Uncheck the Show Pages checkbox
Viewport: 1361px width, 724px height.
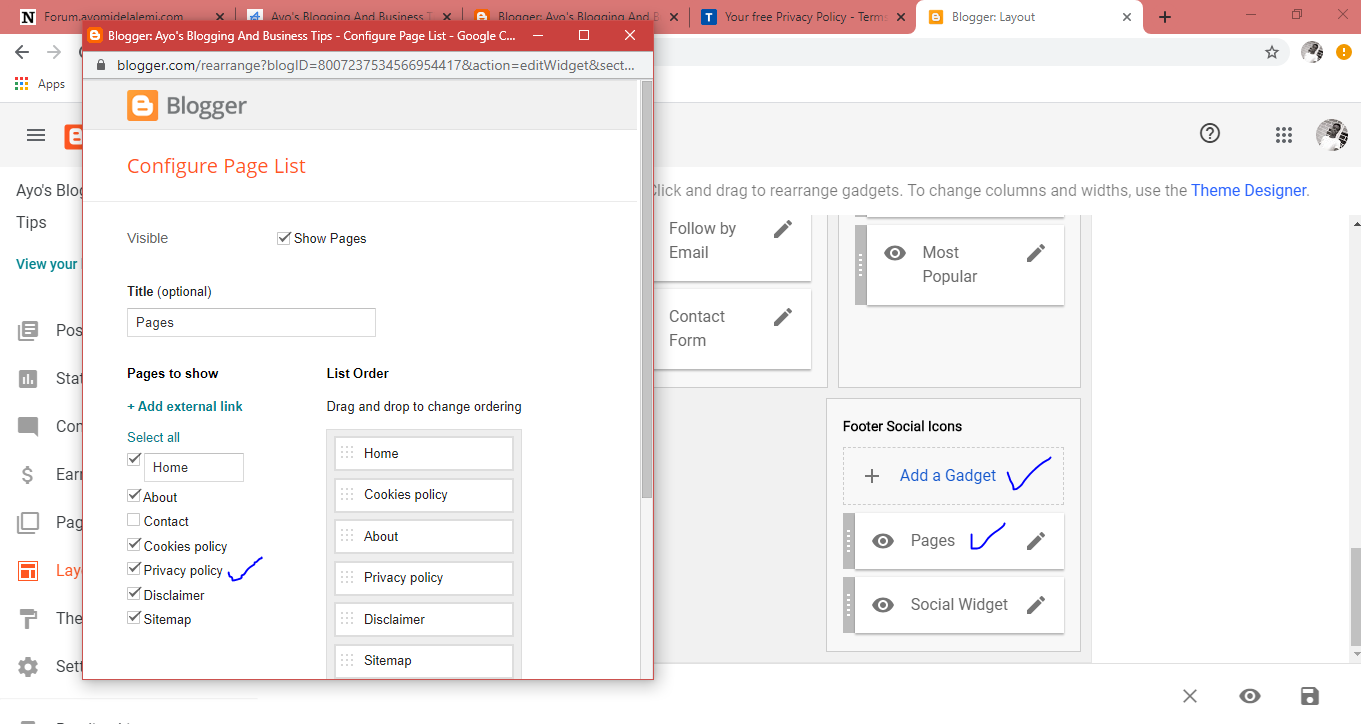pyautogui.click(x=284, y=238)
